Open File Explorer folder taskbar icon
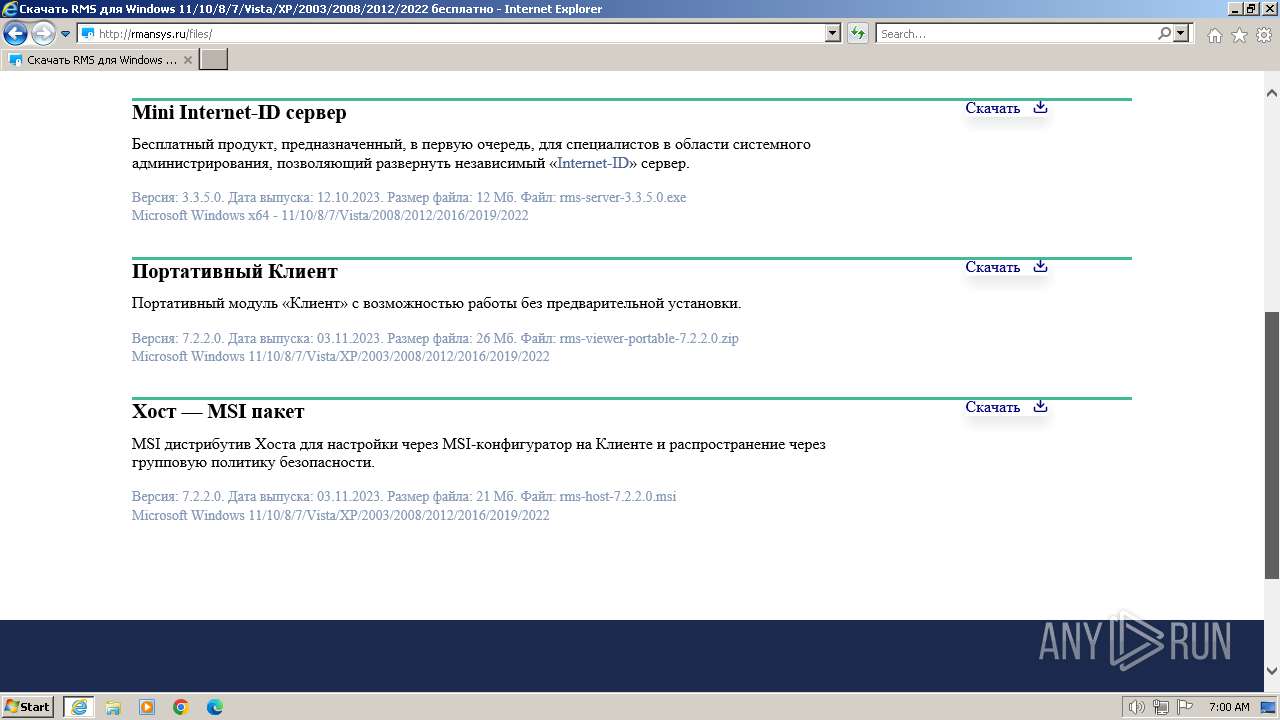 tap(113, 707)
